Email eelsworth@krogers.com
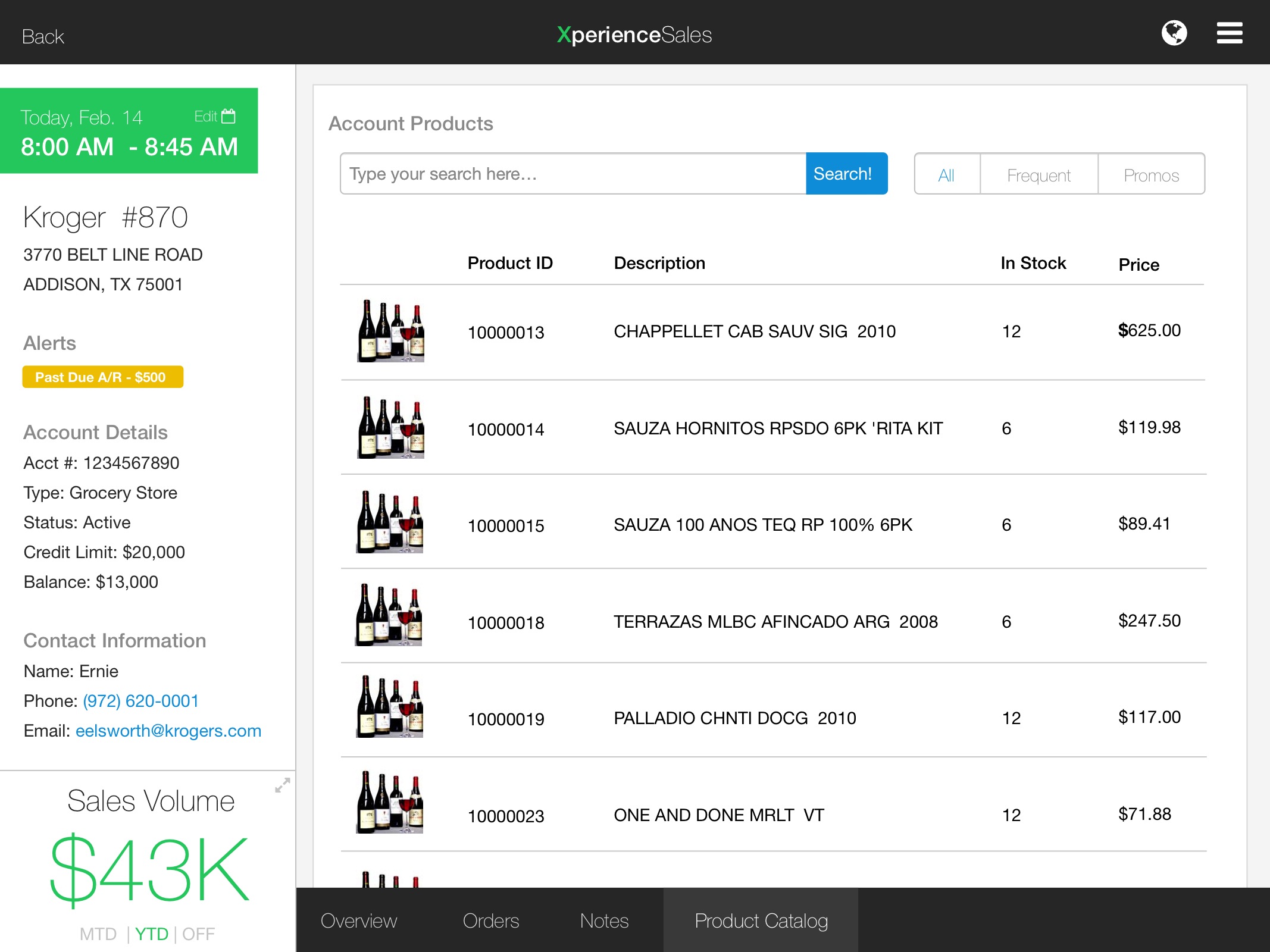This screenshot has width=1270, height=952. pos(168,731)
